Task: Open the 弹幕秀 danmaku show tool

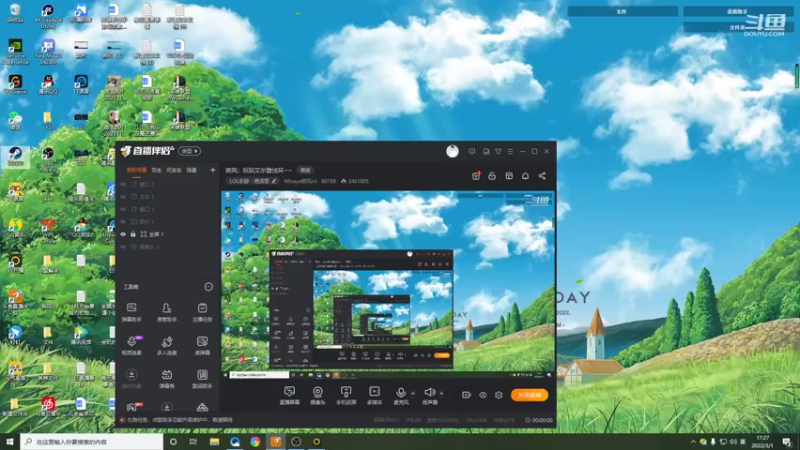Action: point(167,379)
